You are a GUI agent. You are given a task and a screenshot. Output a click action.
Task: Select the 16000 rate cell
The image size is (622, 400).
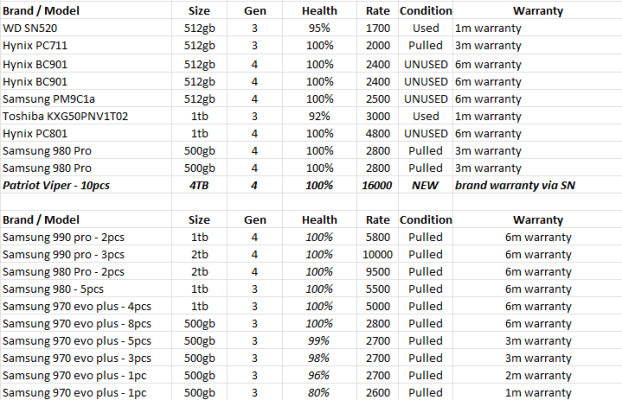[x=377, y=185]
